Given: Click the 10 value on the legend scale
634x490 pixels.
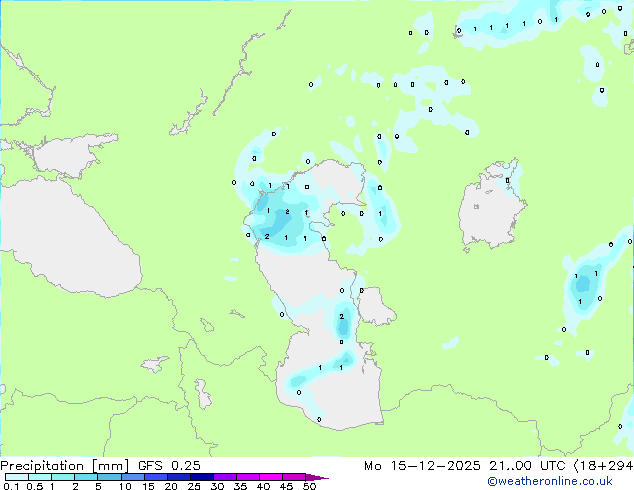Looking at the screenshot, I should pyautogui.click(x=125, y=487).
